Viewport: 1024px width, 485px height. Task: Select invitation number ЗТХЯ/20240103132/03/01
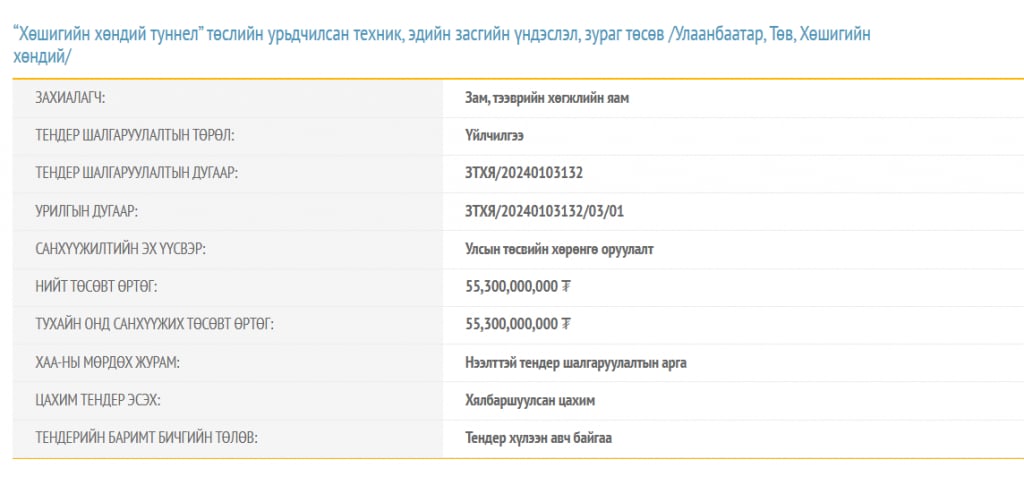click(x=545, y=211)
